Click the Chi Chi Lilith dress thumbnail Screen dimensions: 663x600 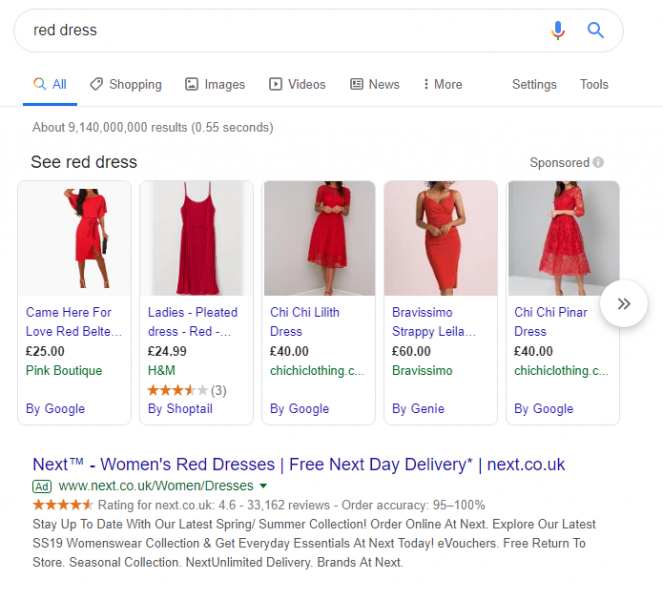click(x=319, y=238)
